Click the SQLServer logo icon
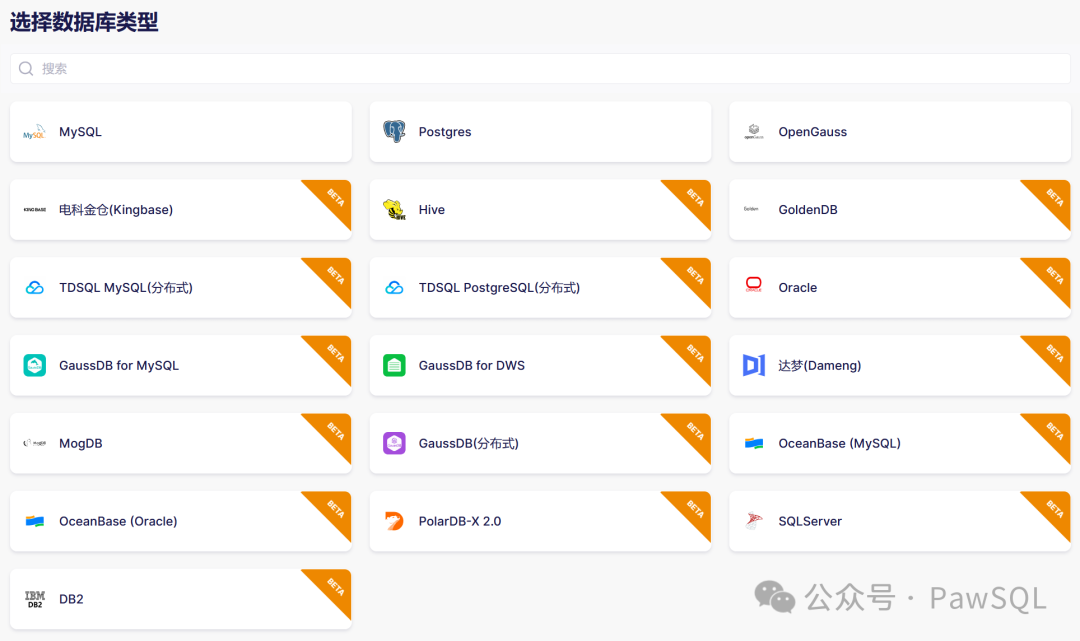The image size is (1080, 641). tap(754, 521)
